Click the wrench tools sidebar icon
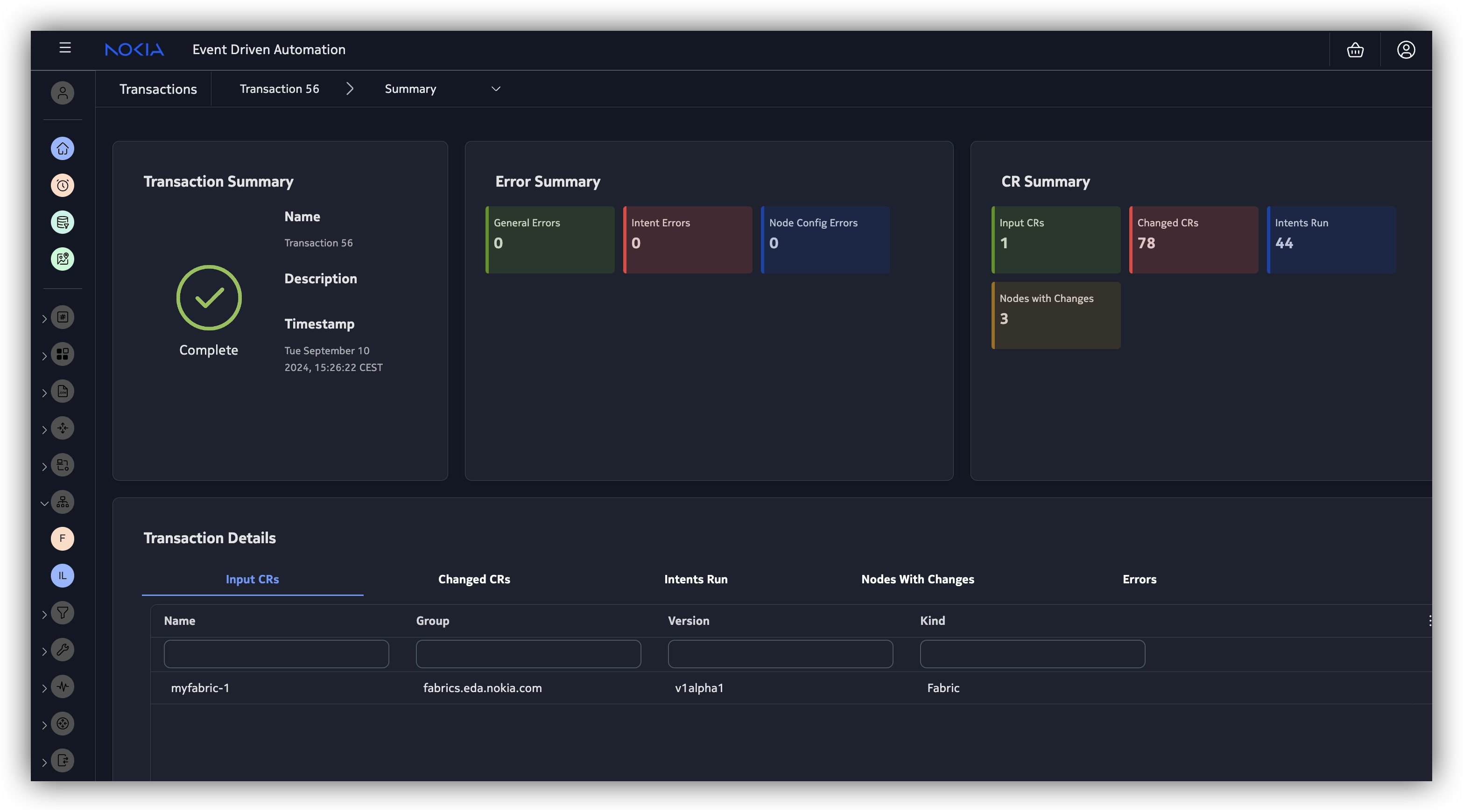1463x812 pixels. click(x=63, y=650)
